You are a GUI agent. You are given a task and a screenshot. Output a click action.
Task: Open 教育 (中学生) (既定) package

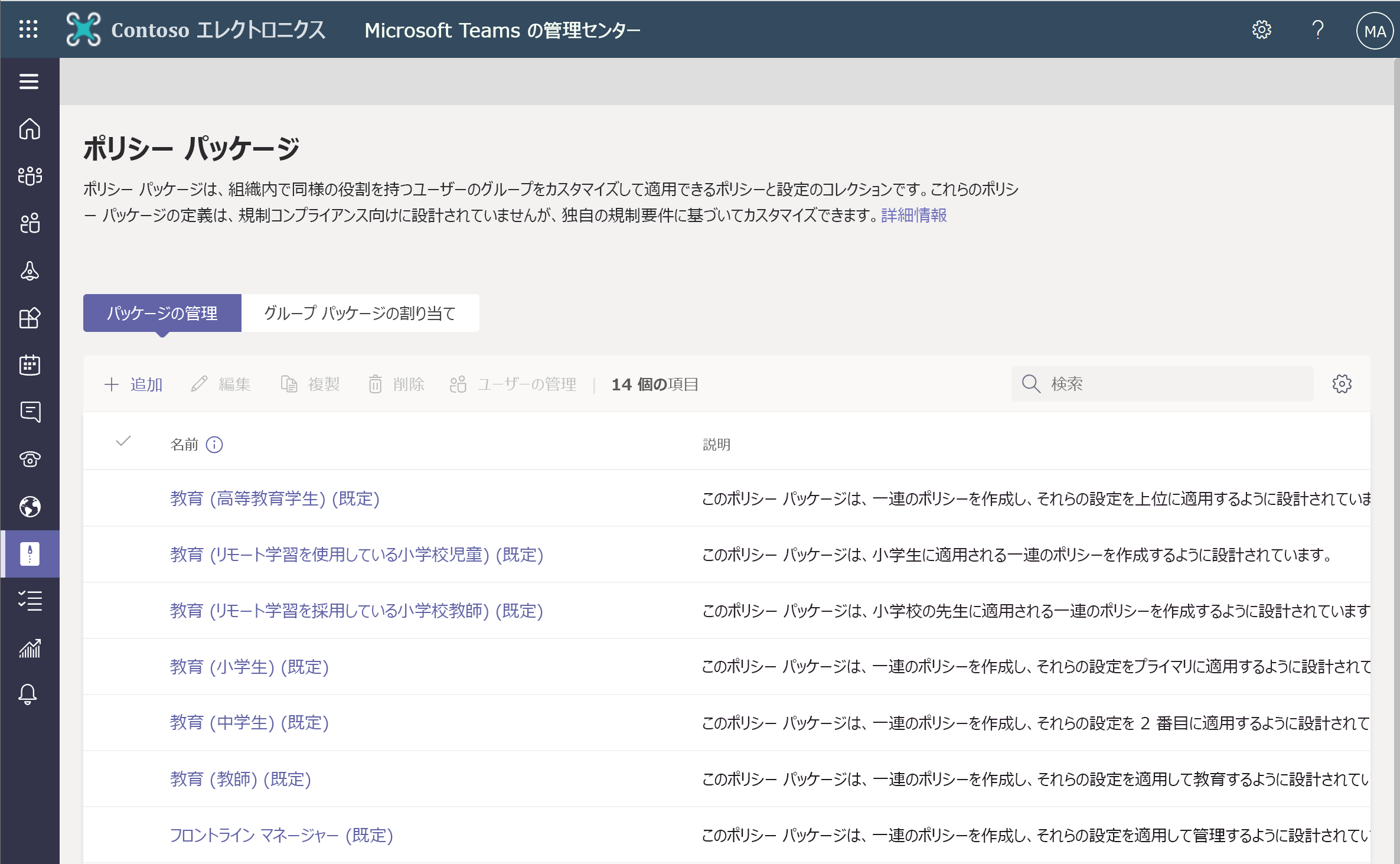click(x=249, y=723)
